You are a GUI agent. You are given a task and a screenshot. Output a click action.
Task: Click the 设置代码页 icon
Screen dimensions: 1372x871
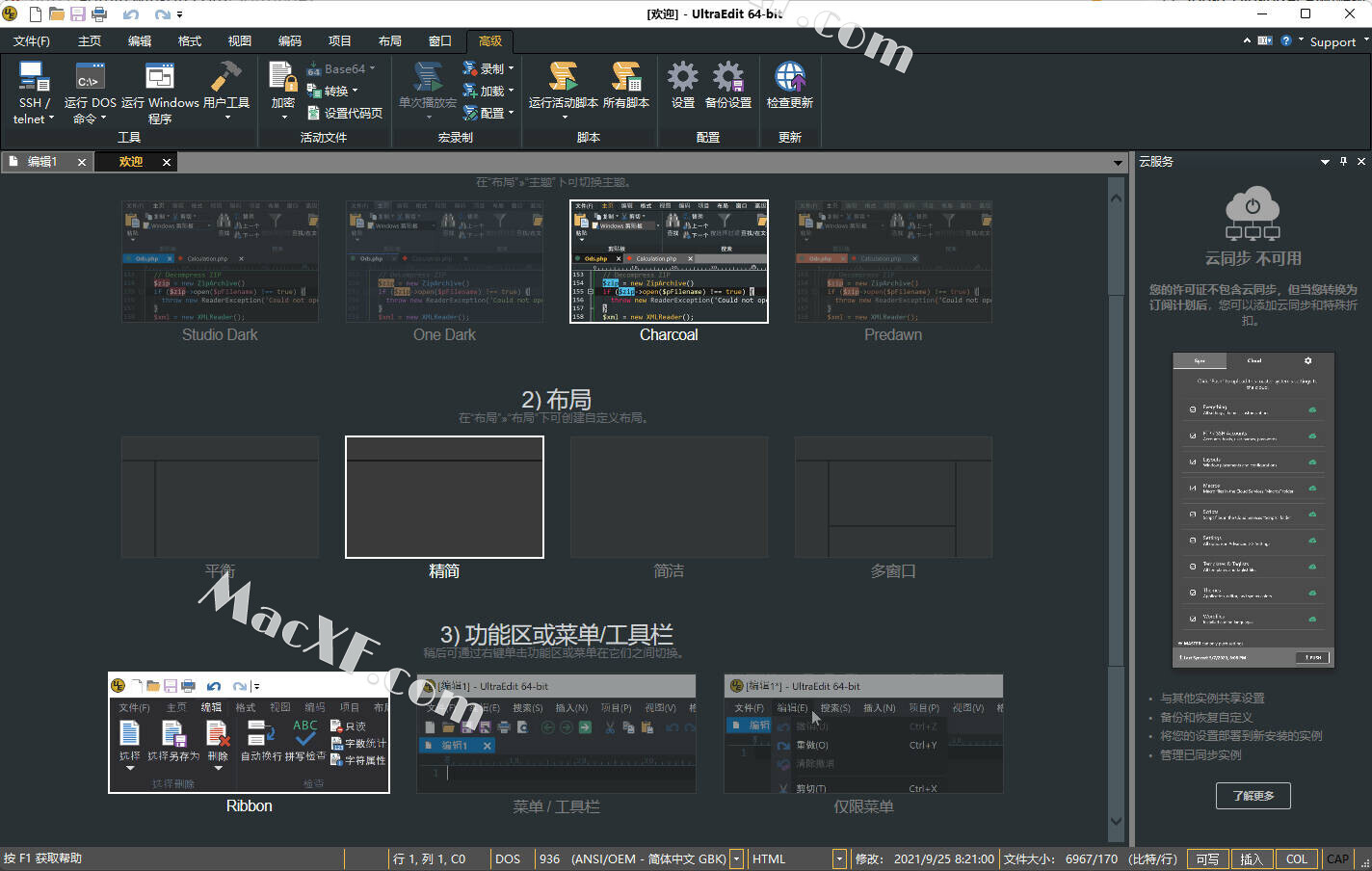coord(314,113)
